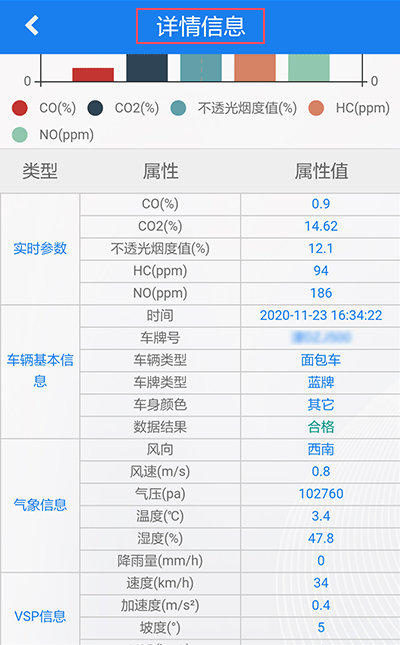Viewport: 400px width, 645px height.
Task: Toggle the red CO(%) legend dot
Action: point(20,108)
